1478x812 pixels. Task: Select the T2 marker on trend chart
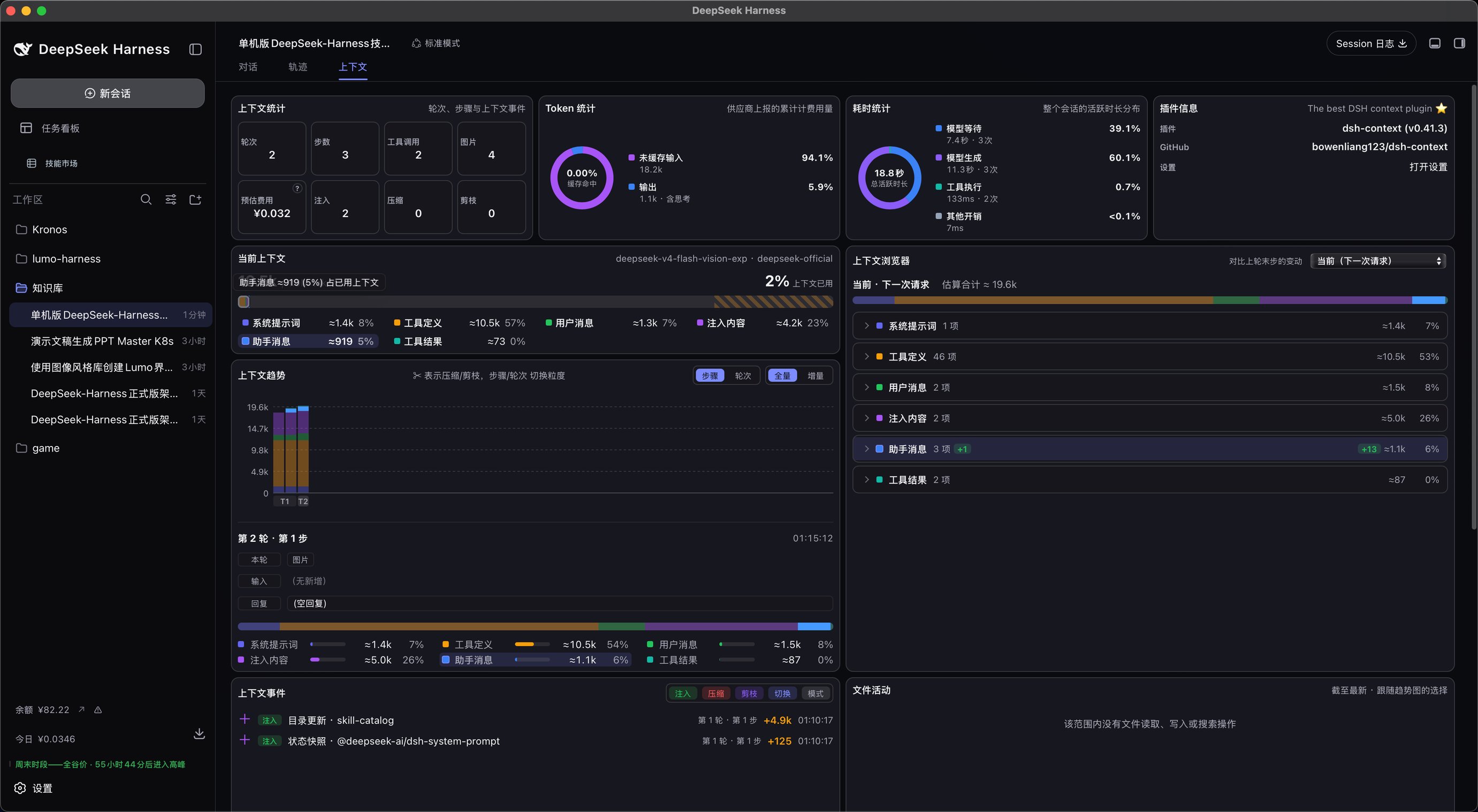click(303, 501)
